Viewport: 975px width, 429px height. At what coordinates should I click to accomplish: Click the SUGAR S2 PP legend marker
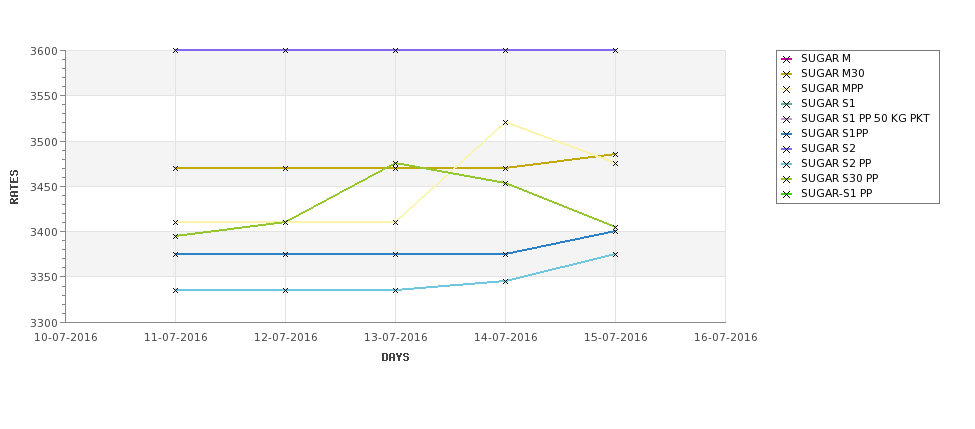[787, 164]
